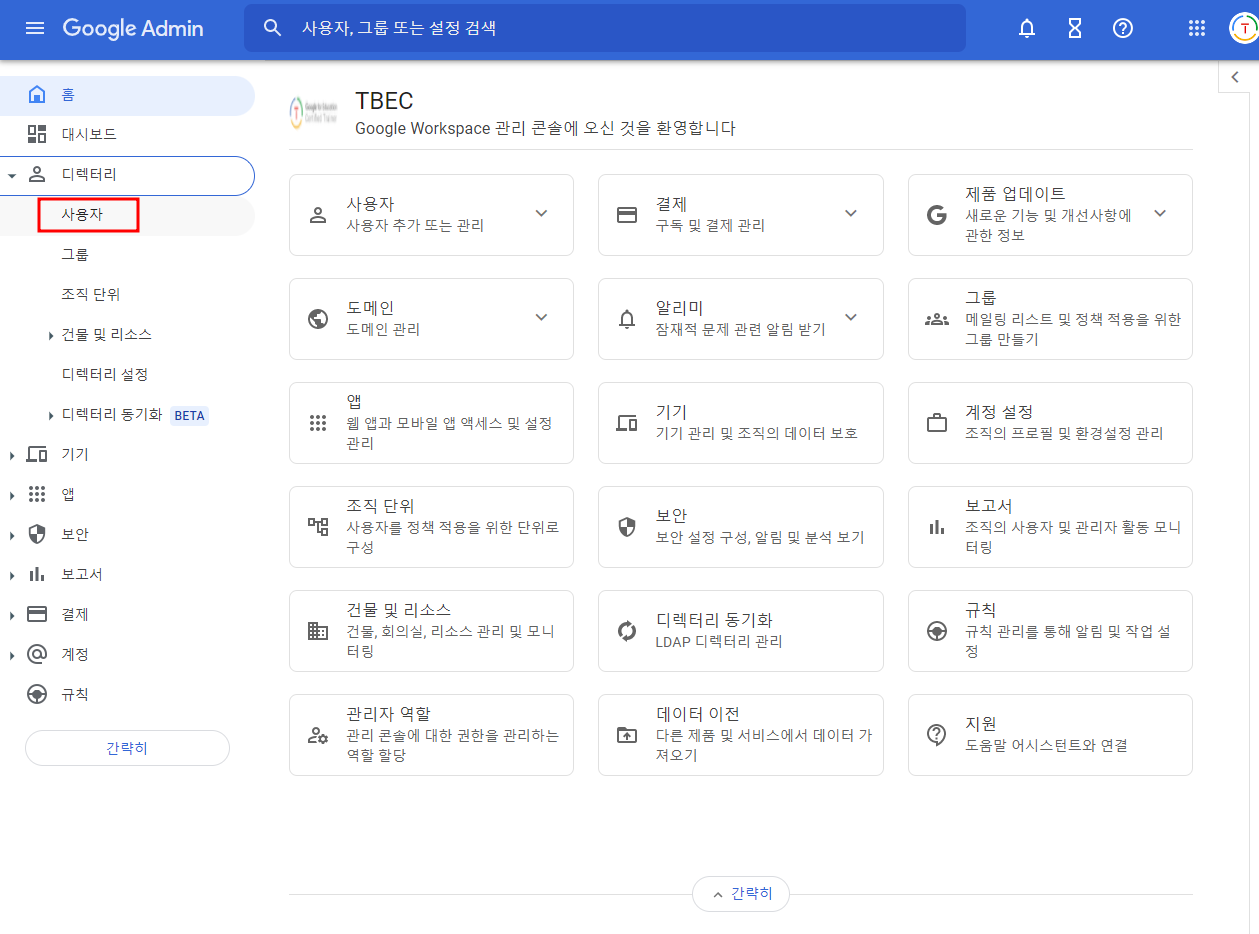Open the 조직 단위 card

pos(431,527)
